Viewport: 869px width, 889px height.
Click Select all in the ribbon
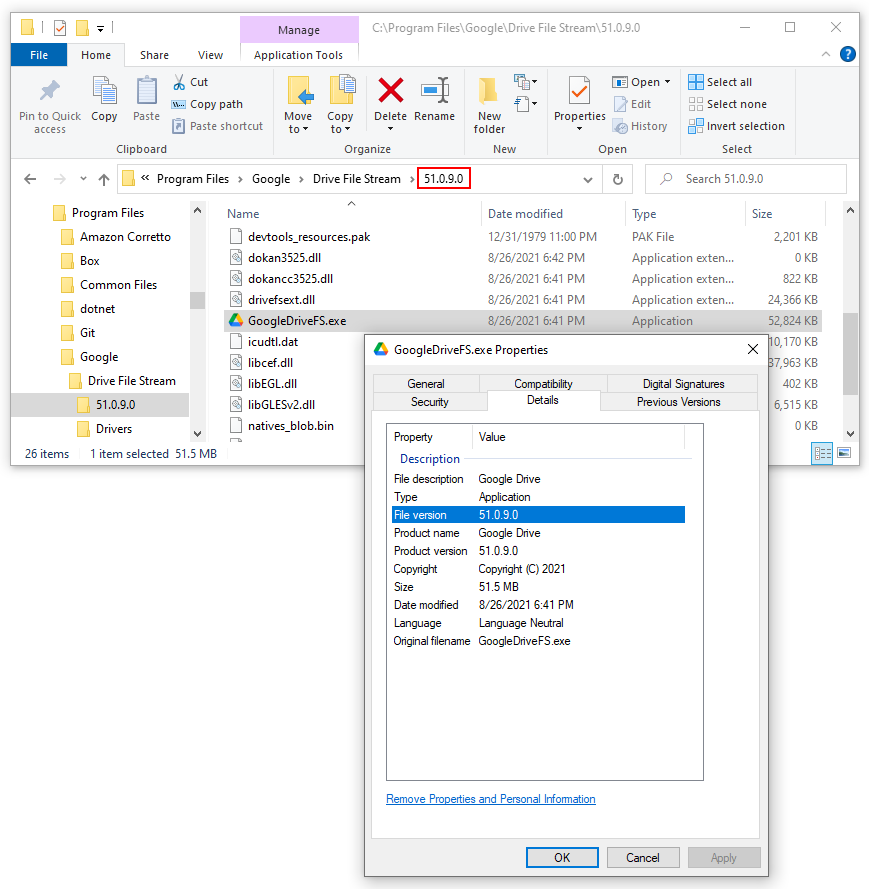click(720, 82)
